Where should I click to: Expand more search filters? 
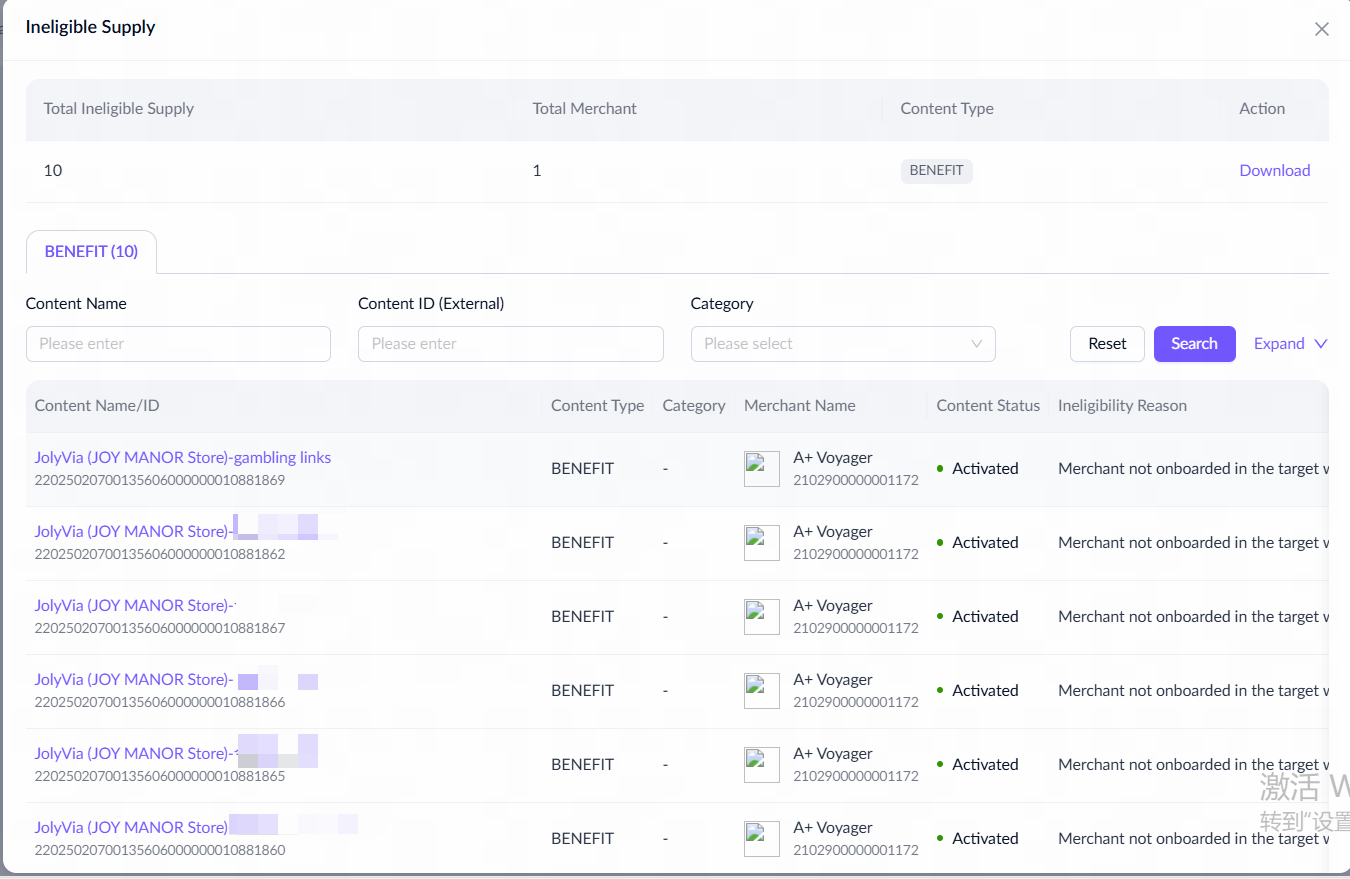(x=1290, y=344)
